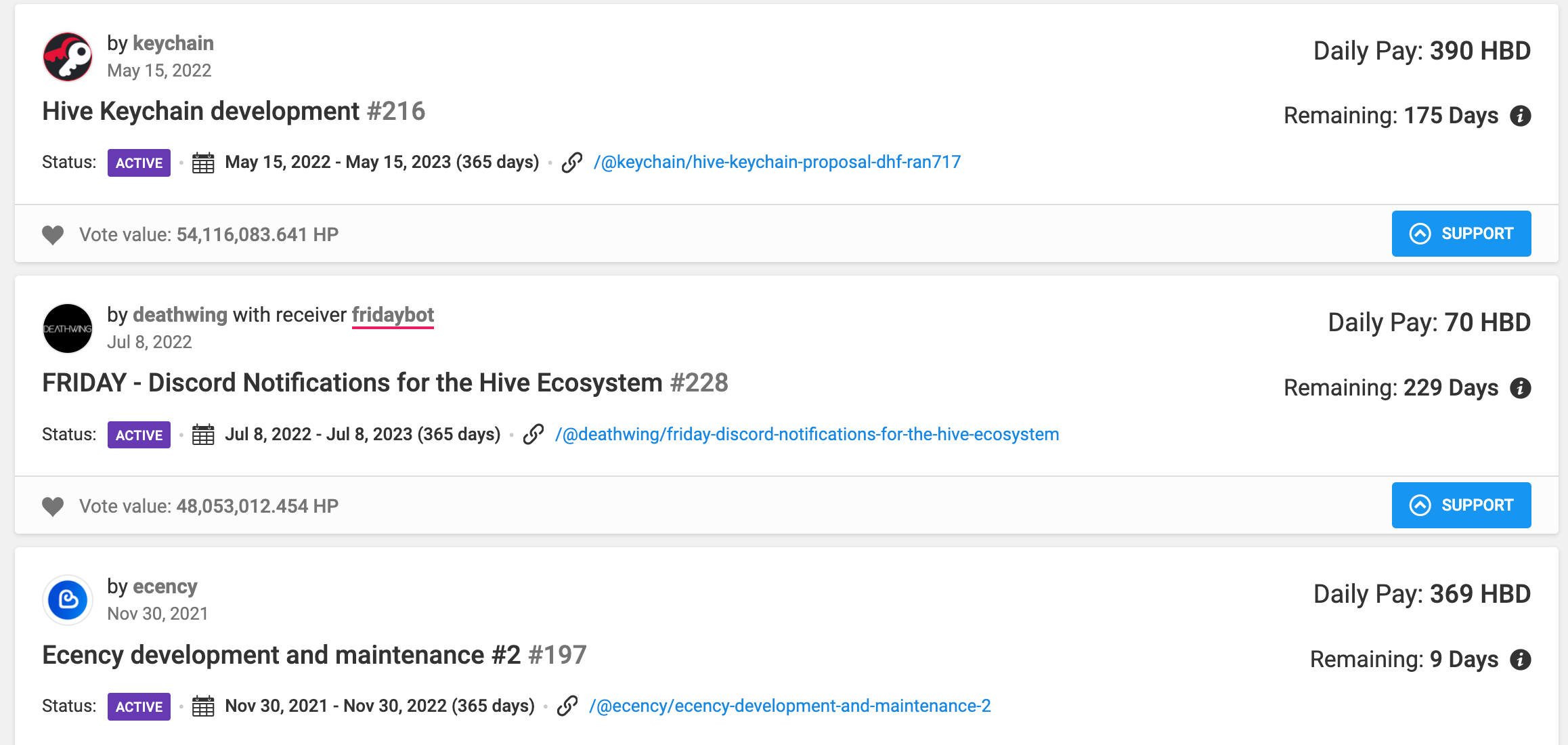The image size is (1568, 745).
Task: Click info icon next to 175 Days
Action: [1521, 116]
